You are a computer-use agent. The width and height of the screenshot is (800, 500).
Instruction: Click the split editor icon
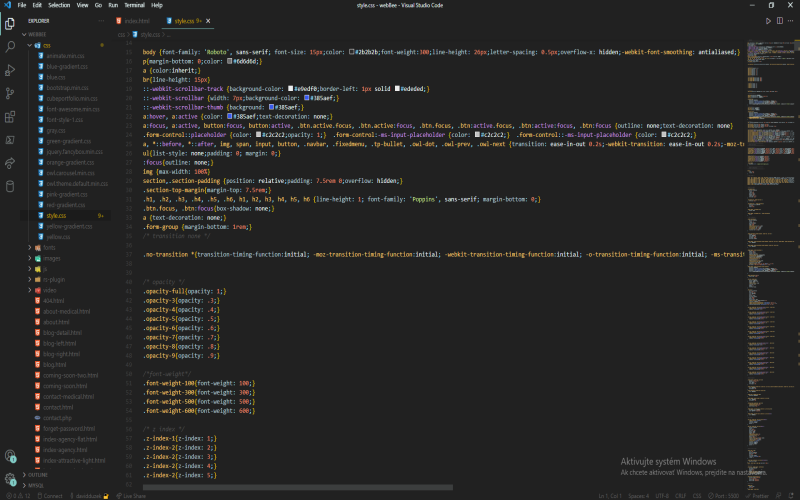(x=780, y=21)
